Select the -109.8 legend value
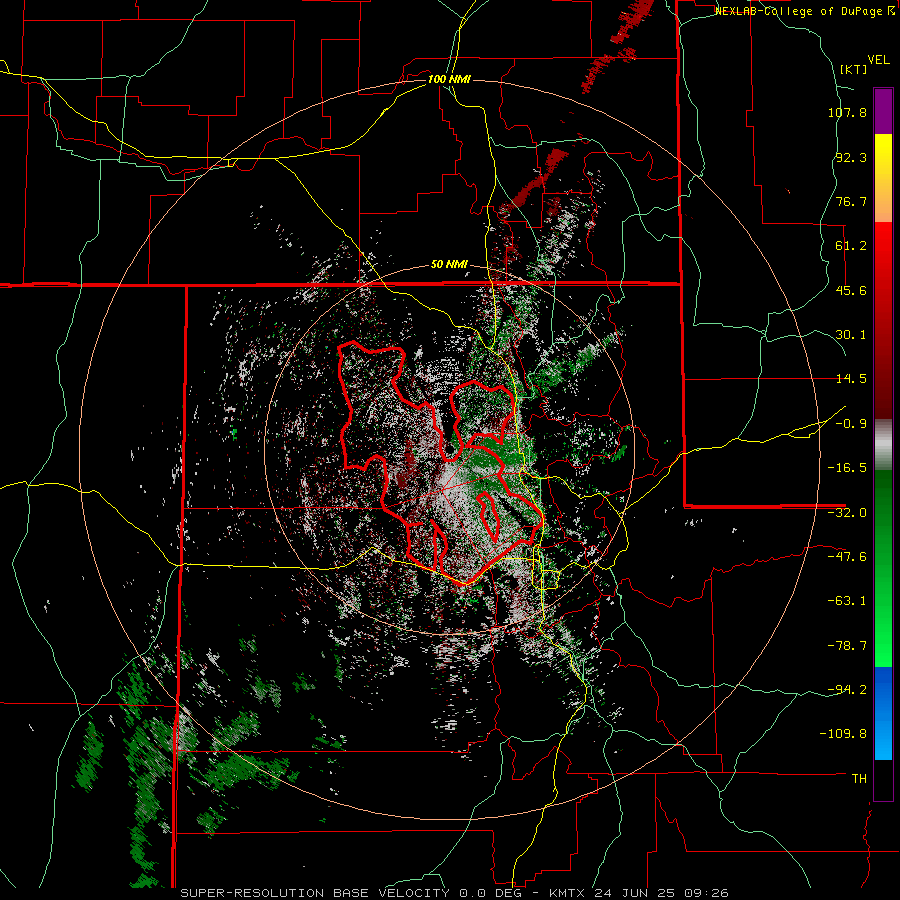This screenshot has width=900, height=900. pyautogui.click(x=844, y=734)
